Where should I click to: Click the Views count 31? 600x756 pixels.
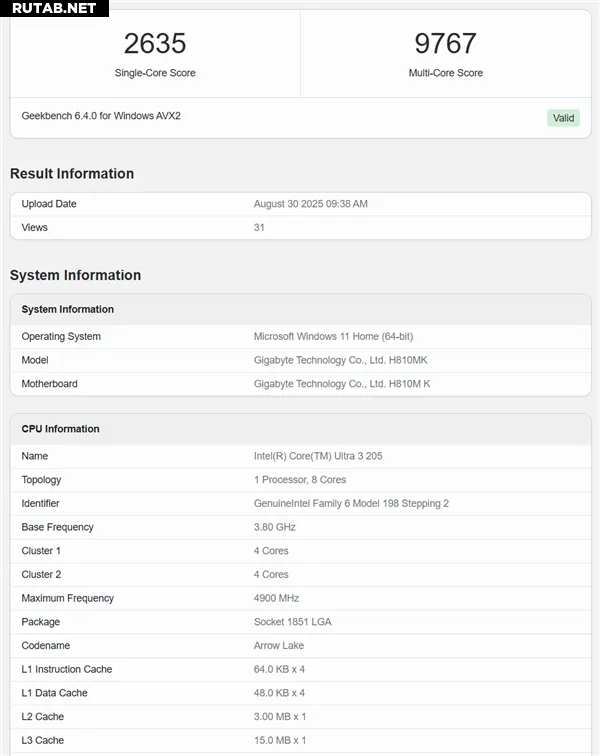pos(259,228)
